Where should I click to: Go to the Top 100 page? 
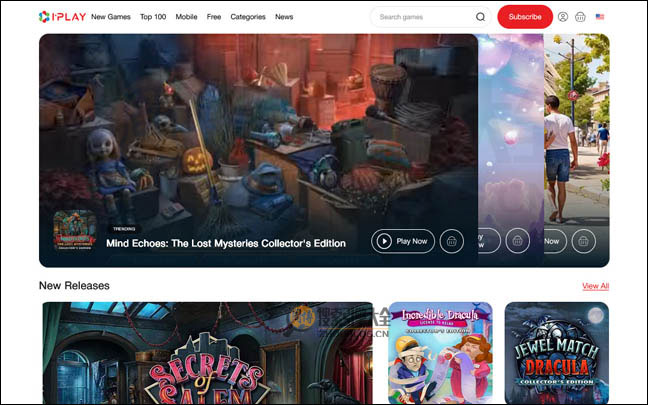click(x=153, y=17)
